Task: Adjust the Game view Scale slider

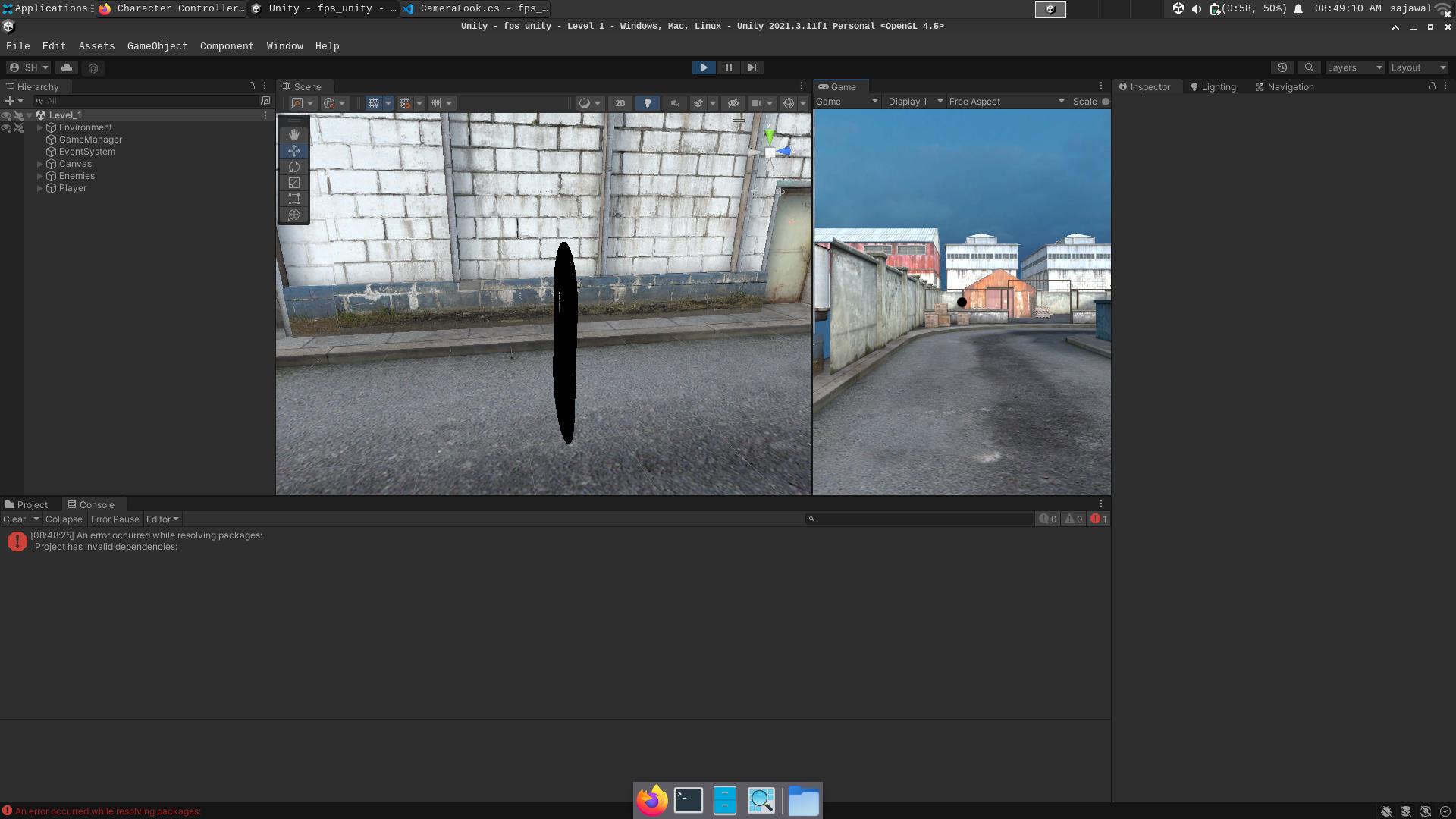Action: pyautogui.click(x=1106, y=102)
